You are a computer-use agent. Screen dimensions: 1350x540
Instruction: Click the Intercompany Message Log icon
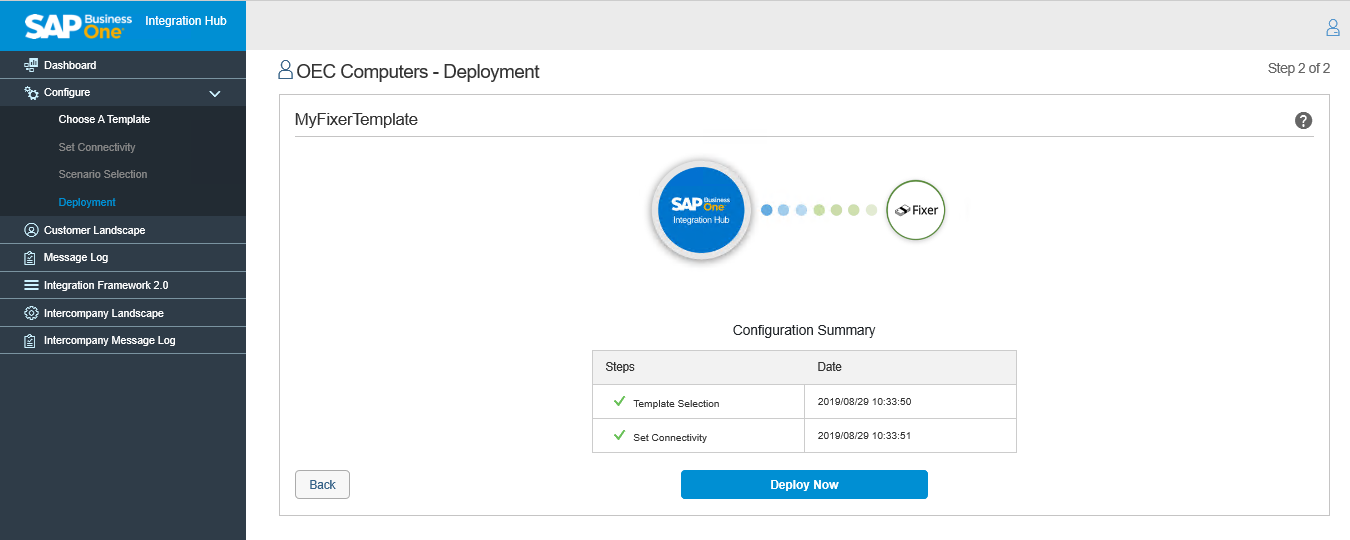click(x=31, y=341)
